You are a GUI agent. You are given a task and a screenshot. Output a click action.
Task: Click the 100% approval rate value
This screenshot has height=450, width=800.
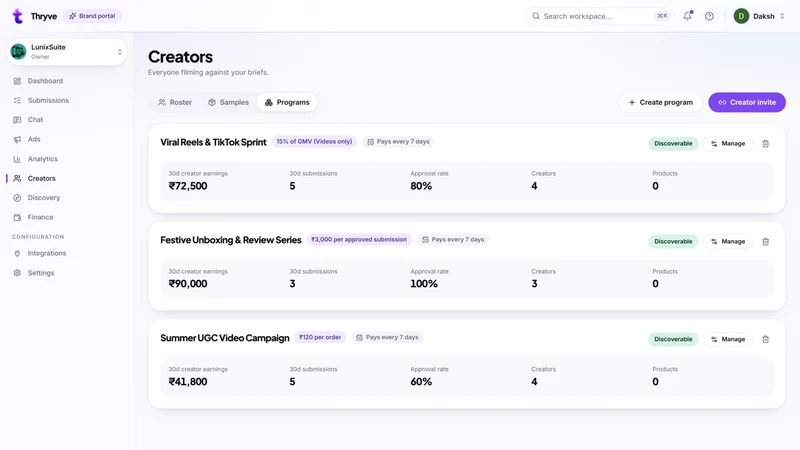click(424, 284)
